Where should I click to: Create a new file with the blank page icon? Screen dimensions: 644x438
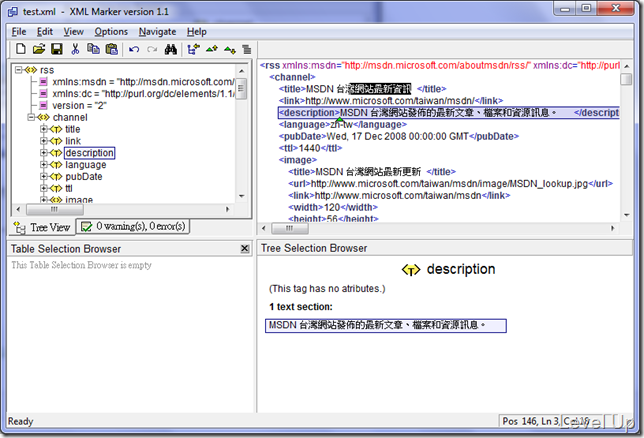pyautogui.click(x=21, y=49)
